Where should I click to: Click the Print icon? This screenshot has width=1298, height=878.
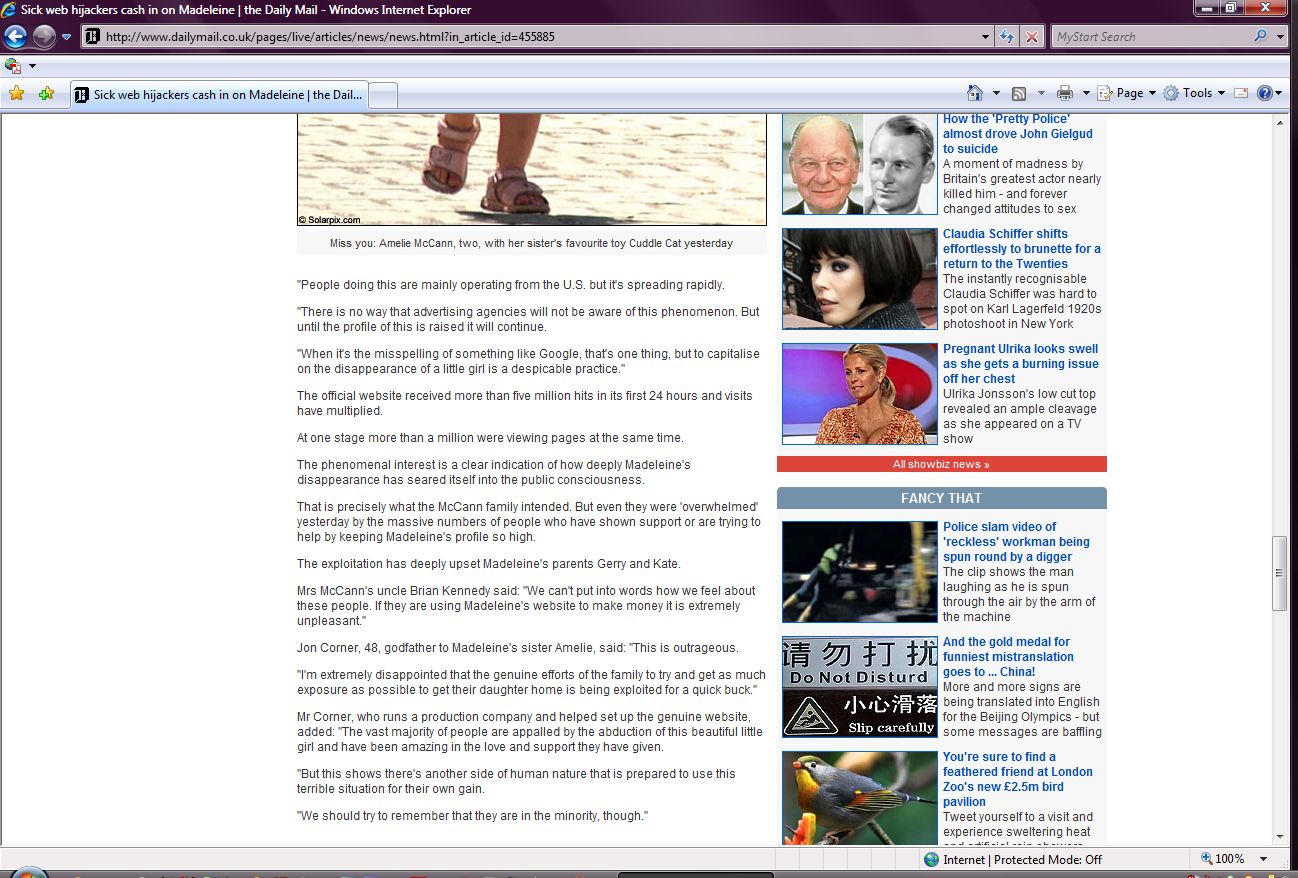coord(1064,93)
